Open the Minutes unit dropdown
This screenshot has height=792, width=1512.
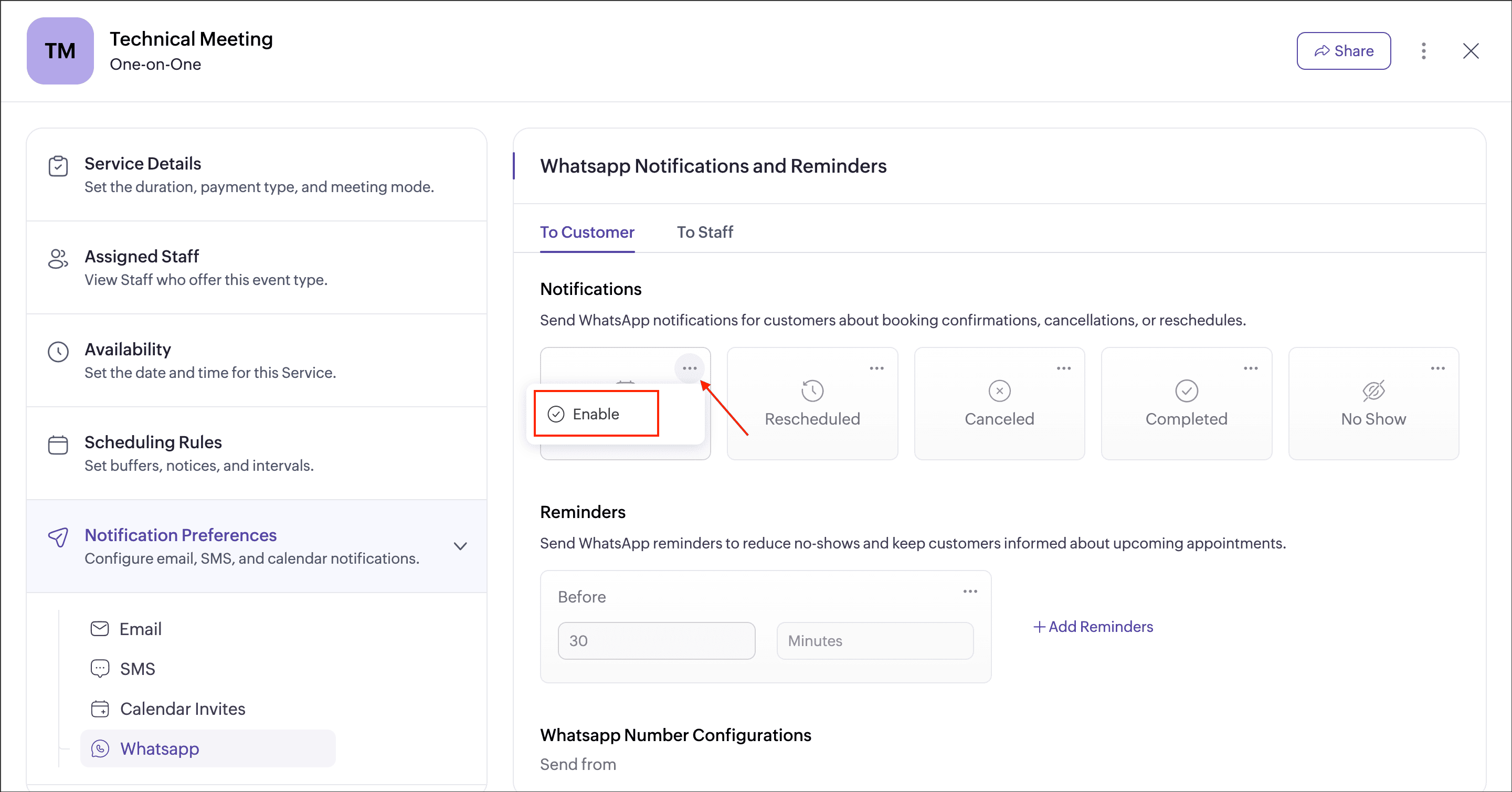(874, 640)
